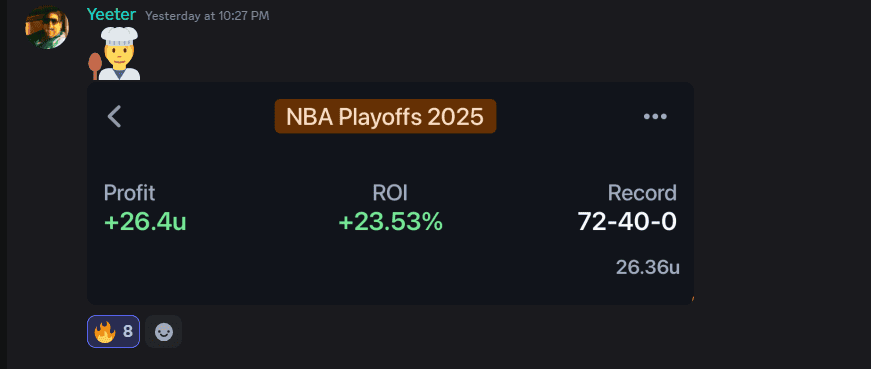Viewport: 871px width, 369px height.
Task: Select the NBA Playoffs 2025 title badge
Action: 385,116
